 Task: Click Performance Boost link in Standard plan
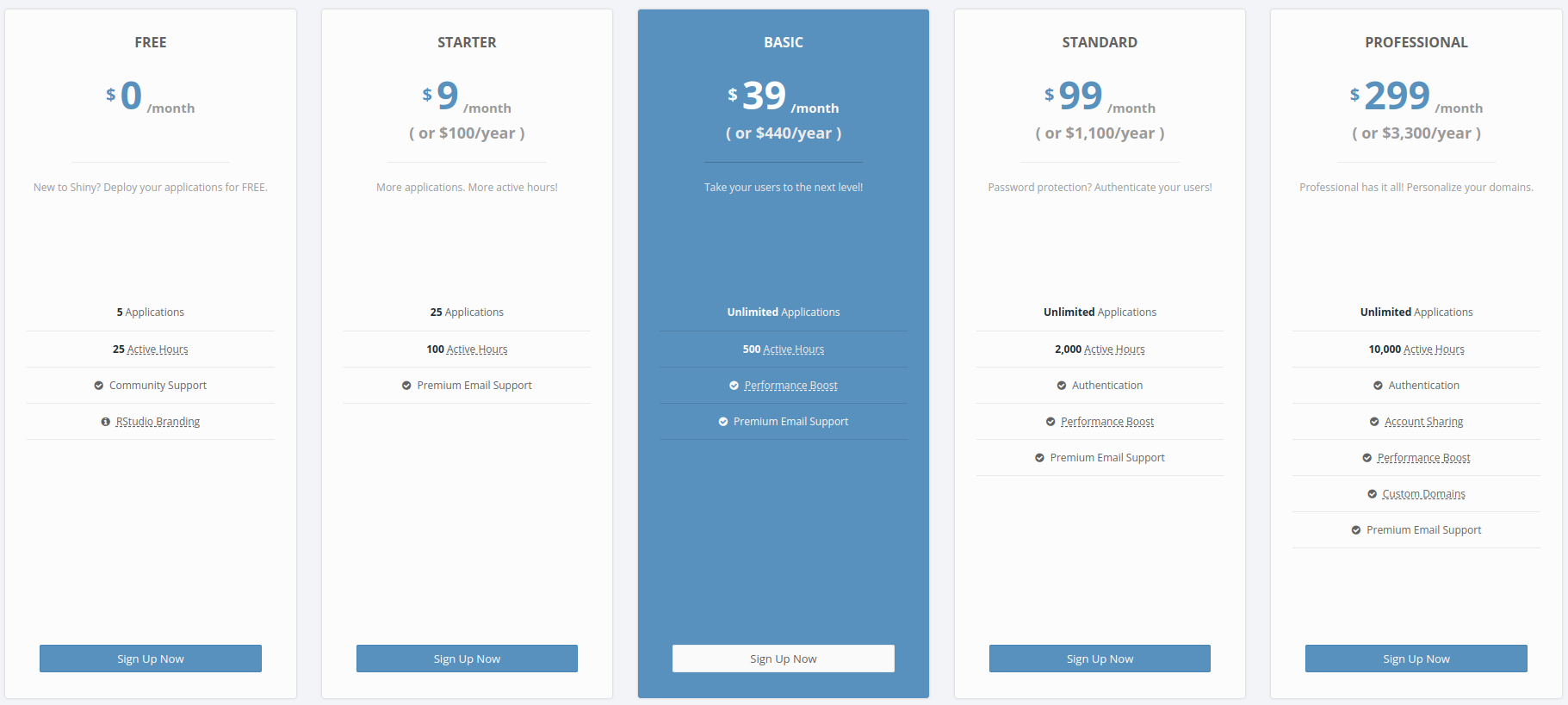[1107, 422]
